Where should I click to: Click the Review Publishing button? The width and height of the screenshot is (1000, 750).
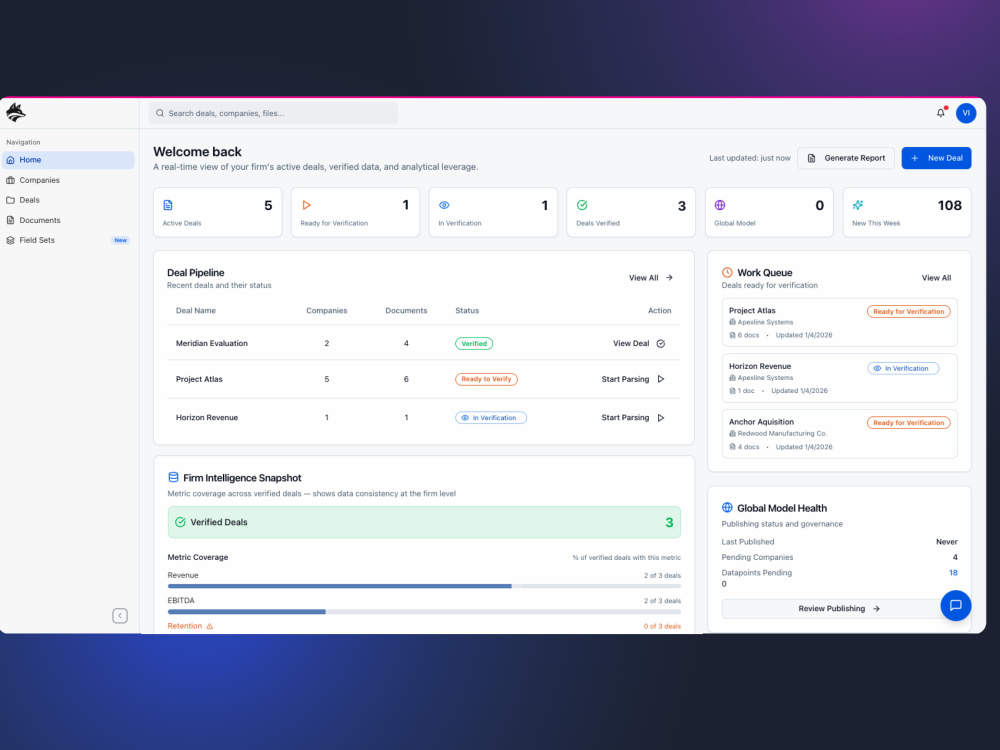(x=839, y=608)
